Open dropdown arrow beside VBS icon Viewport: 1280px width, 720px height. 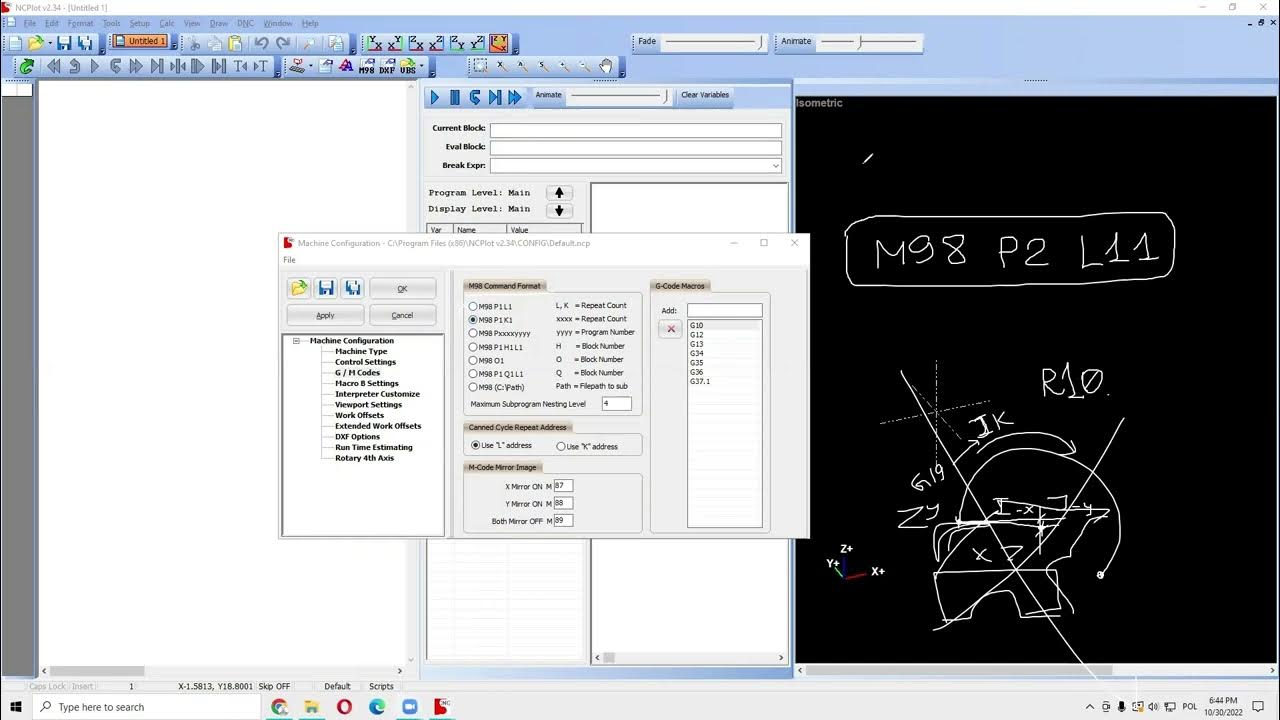pos(422,67)
